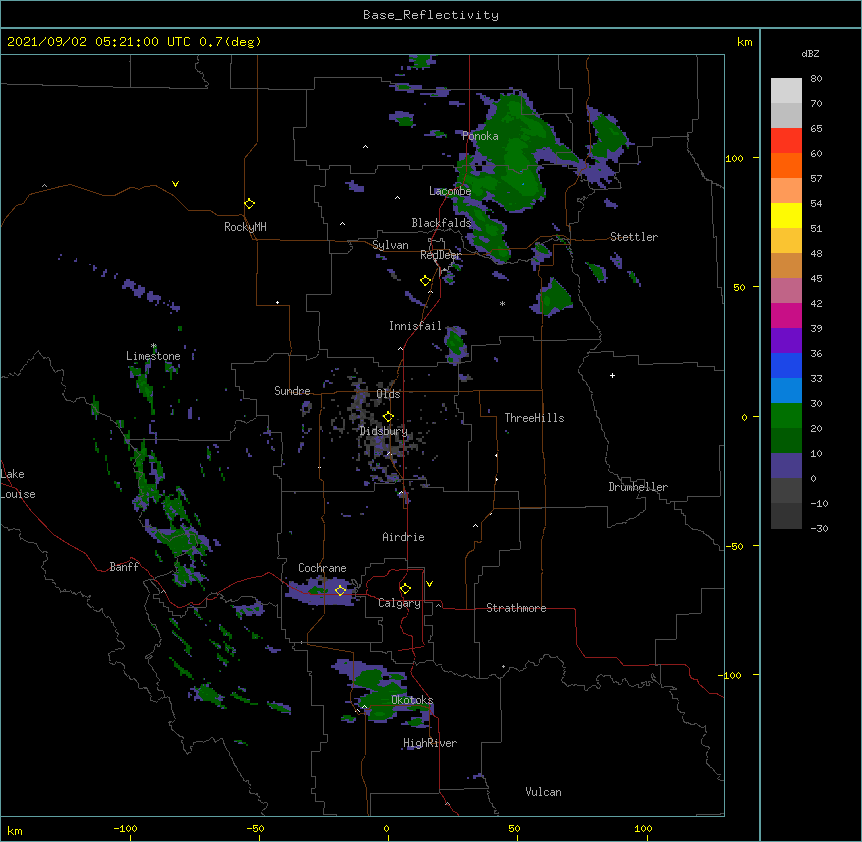Click the ThreeHills label
This screenshot has width=862, height=842.
point(534,418)
